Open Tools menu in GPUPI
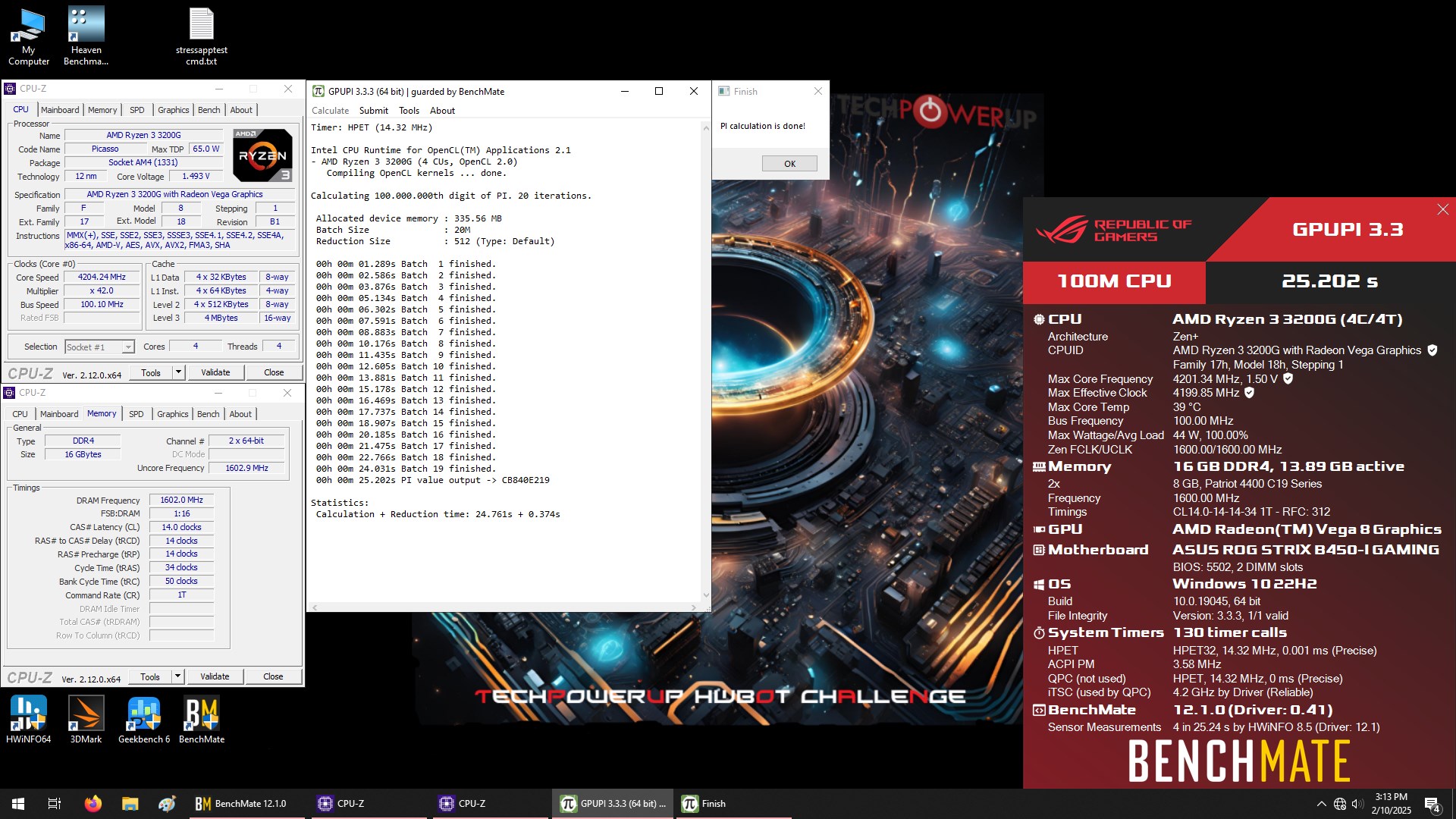The image size is (1456, 819). (x=409, y=111)
